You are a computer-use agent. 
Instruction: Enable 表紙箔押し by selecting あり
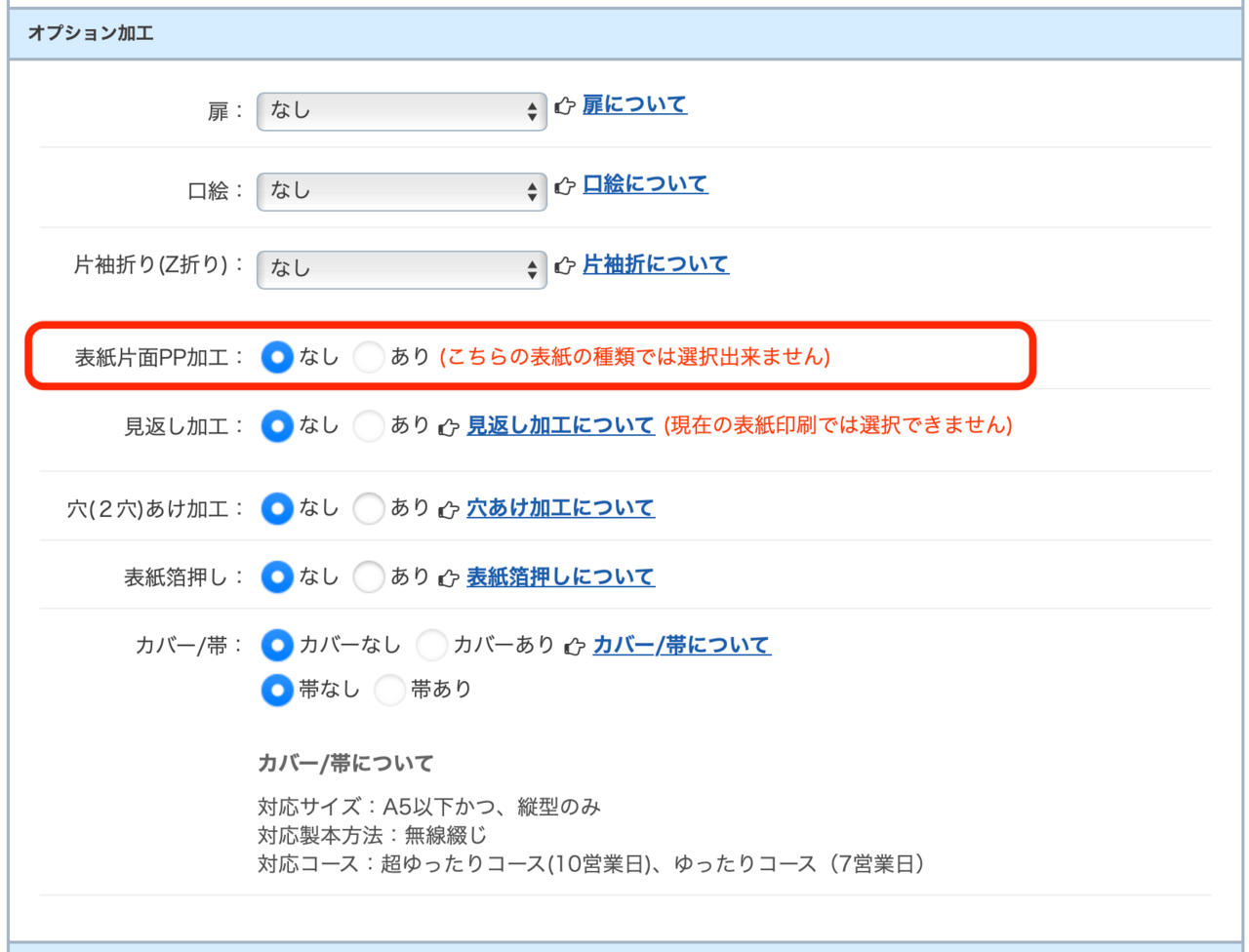[x=369, y=576]
